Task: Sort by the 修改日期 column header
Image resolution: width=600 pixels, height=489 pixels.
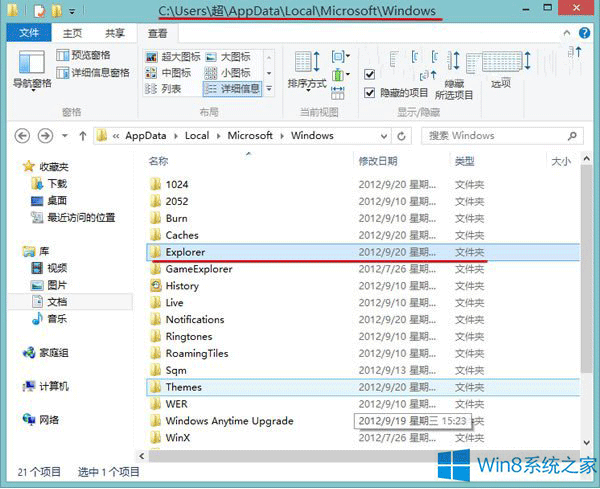Action: [378, 161]
